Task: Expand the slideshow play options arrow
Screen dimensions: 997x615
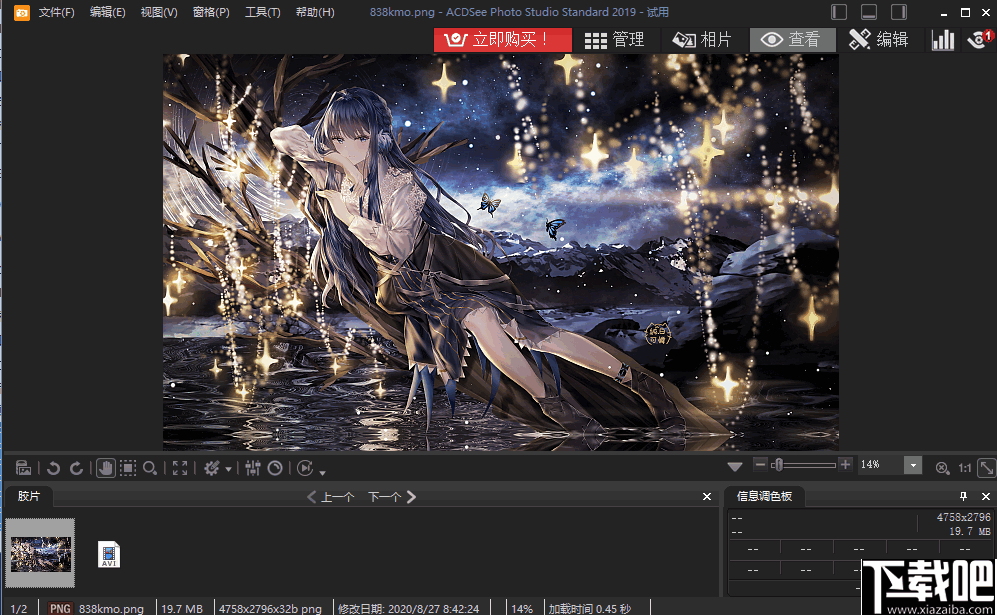Action: pos(321,471)
